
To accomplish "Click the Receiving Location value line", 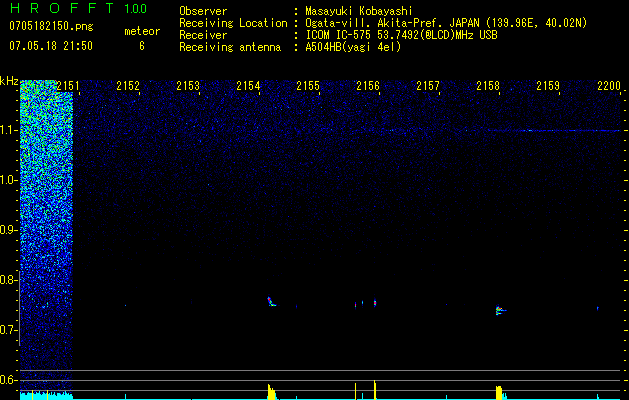I will pyautogui.click(x=446, y=23).
